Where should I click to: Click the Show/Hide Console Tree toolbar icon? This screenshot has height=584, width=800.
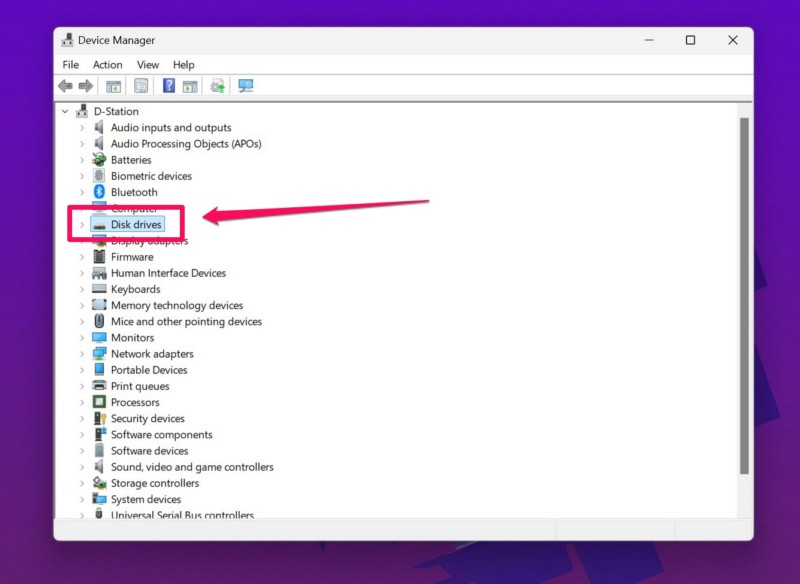pos(113,86)
